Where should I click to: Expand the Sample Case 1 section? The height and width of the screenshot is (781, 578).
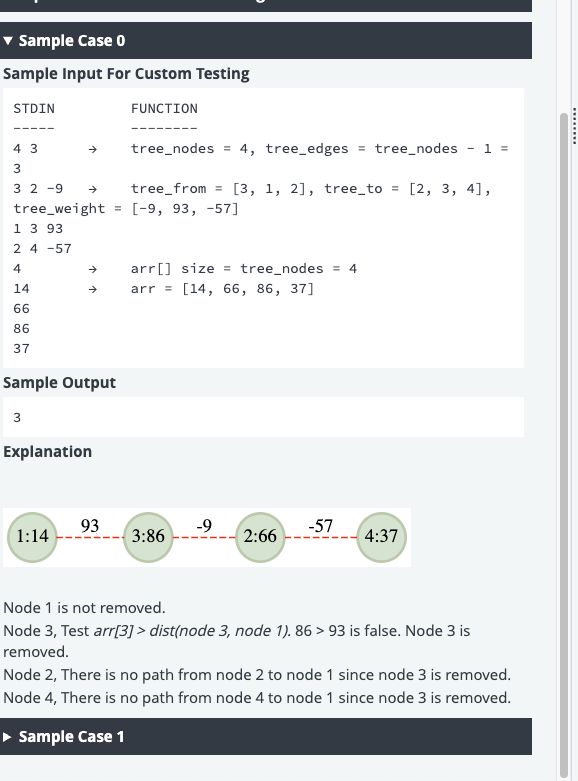[x=266, y=736]
